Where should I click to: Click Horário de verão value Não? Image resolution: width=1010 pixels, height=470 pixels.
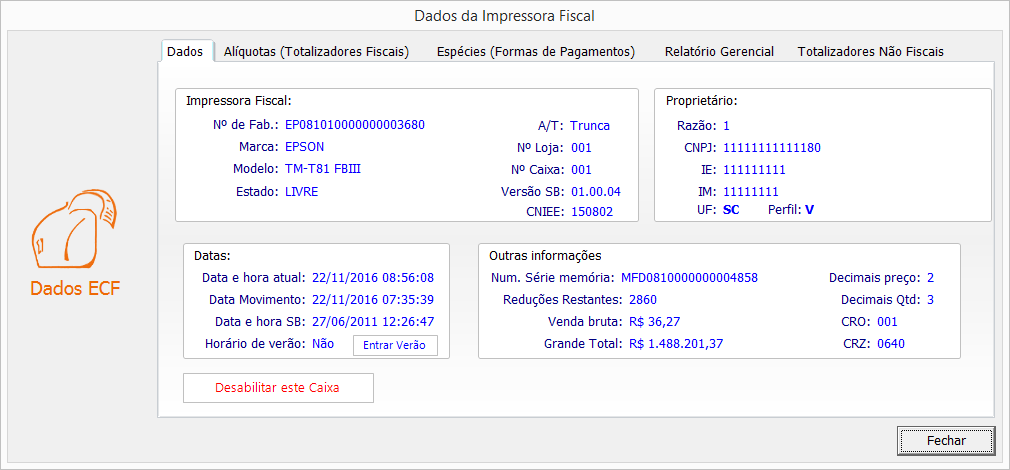click(x=323, y=344)
